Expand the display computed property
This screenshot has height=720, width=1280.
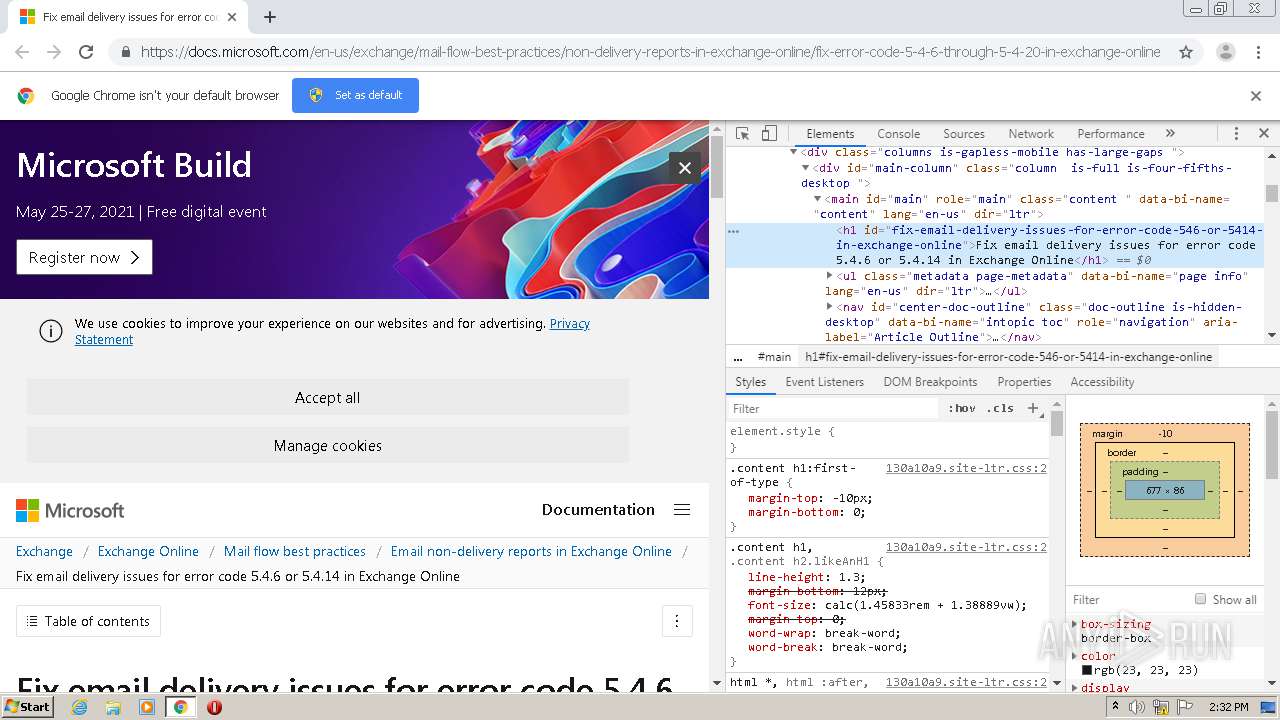[1075, 688]
